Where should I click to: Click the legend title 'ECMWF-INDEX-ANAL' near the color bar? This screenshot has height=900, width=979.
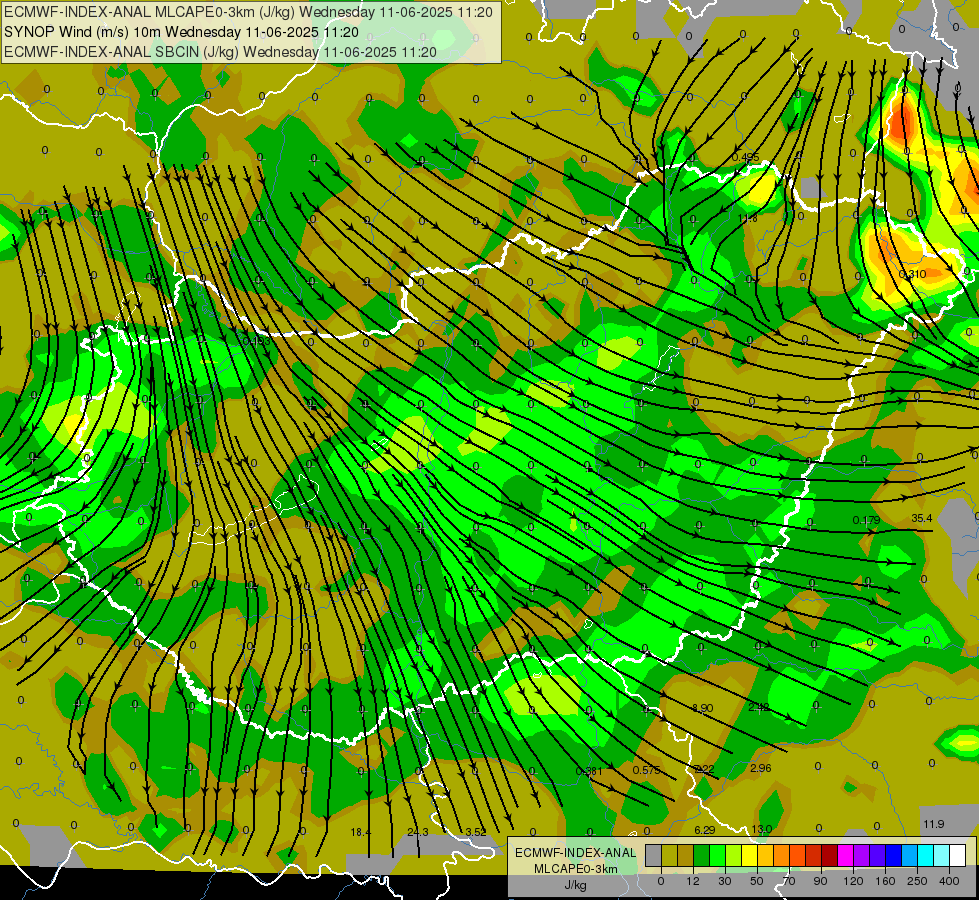pos(575,853)
